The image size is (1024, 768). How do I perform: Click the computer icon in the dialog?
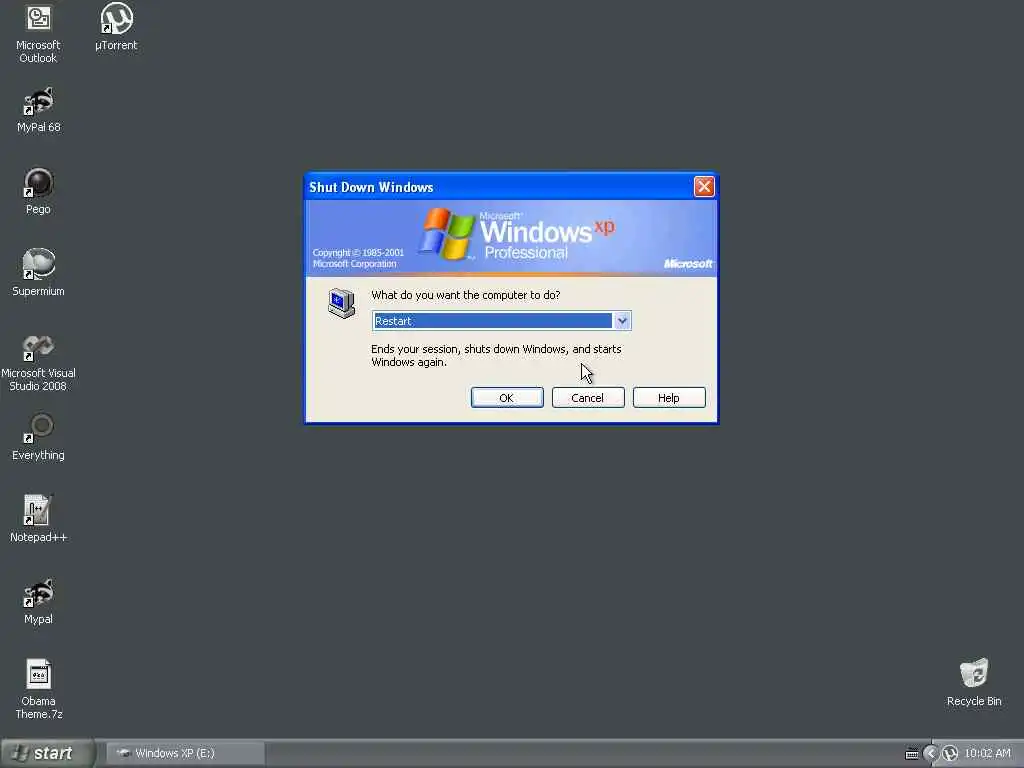342,303
